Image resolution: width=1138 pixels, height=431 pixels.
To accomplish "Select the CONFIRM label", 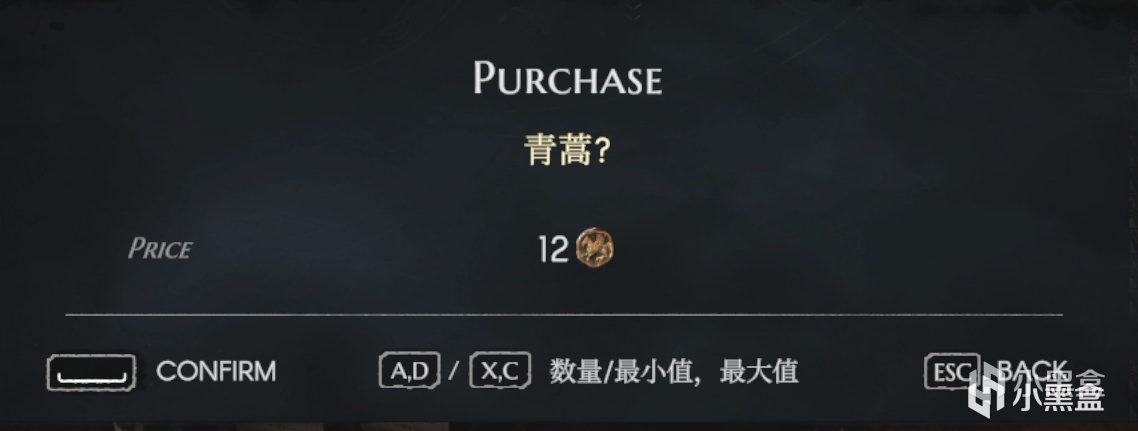I will click(216, 372).
